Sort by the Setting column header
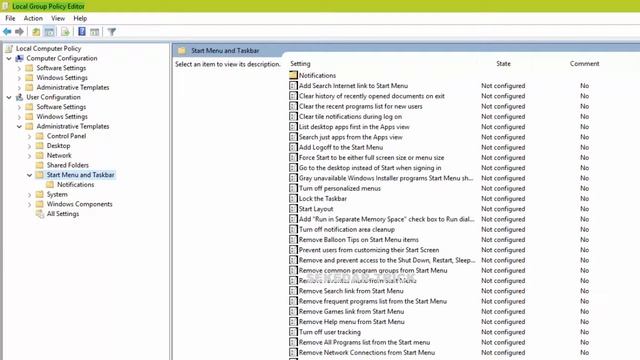640x360 pixels. 300,64
